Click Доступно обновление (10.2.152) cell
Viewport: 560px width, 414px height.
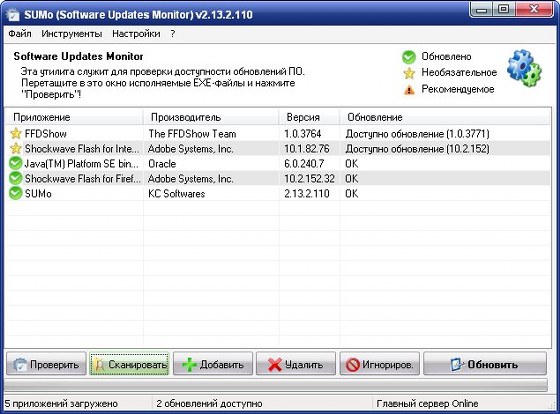point(417,149)
